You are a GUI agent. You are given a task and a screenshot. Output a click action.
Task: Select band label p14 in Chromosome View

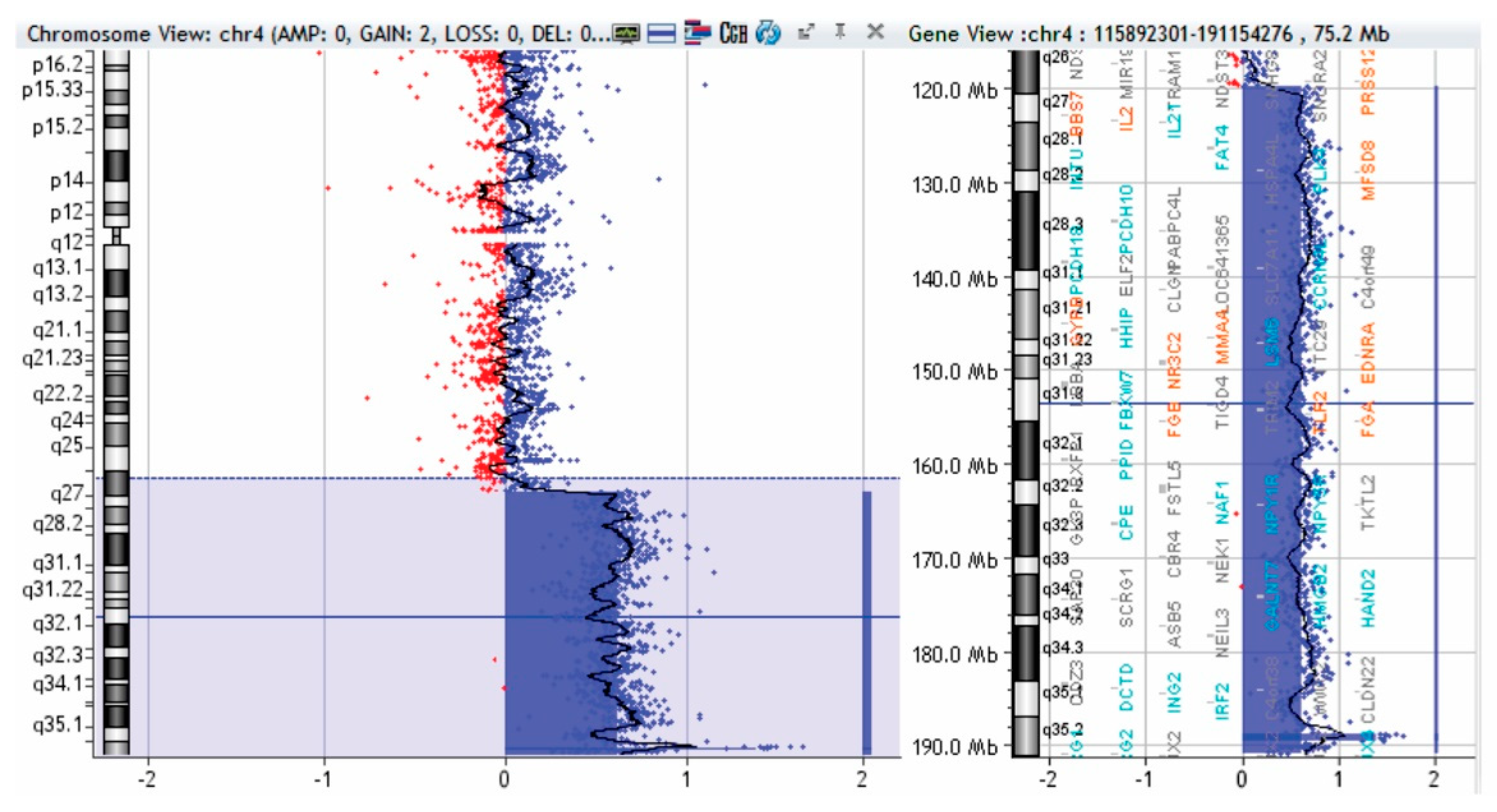[x=67, y=181]
